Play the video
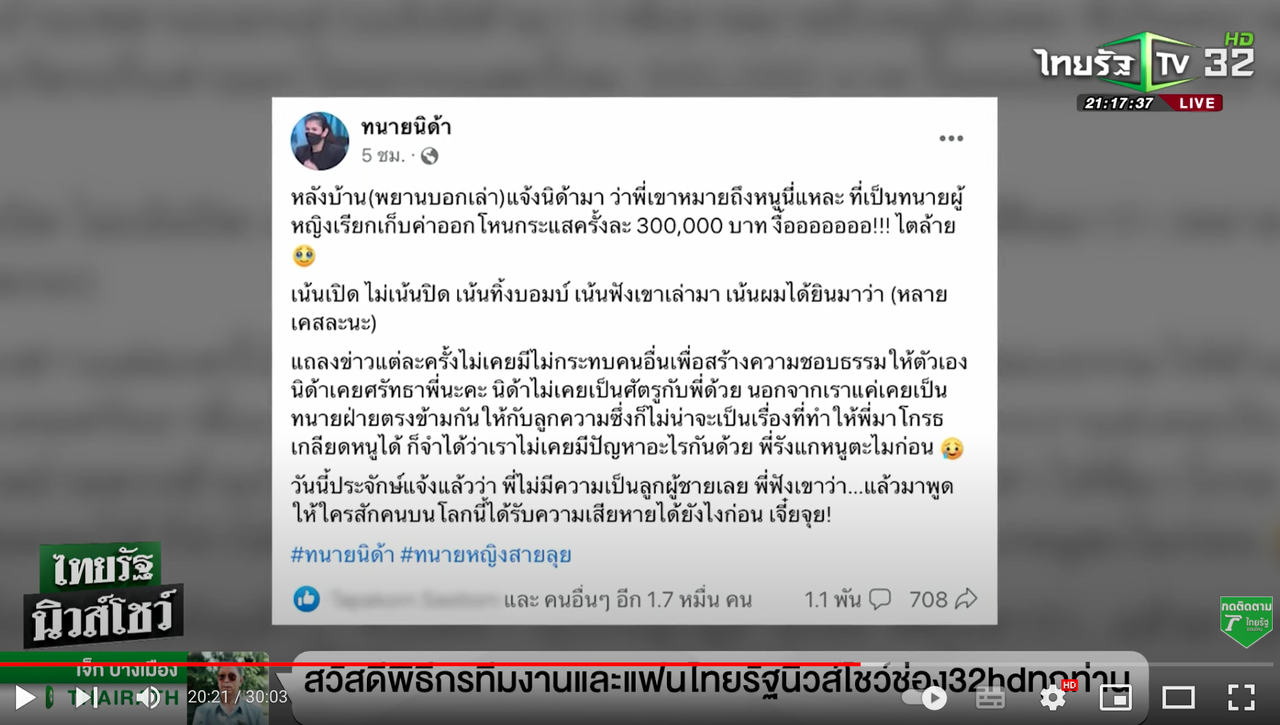This screenshot has height=725, width=1280. coord(26,697)
